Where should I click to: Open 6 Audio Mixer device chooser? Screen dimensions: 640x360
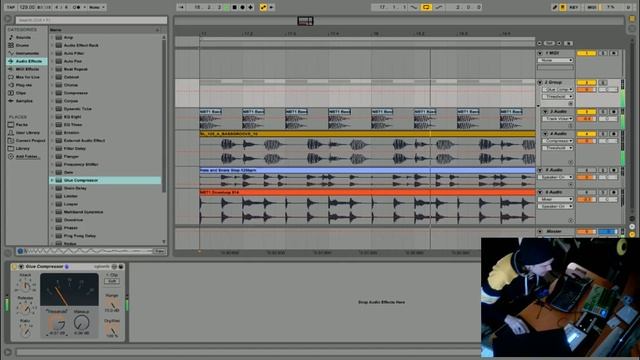click(555, 199)
